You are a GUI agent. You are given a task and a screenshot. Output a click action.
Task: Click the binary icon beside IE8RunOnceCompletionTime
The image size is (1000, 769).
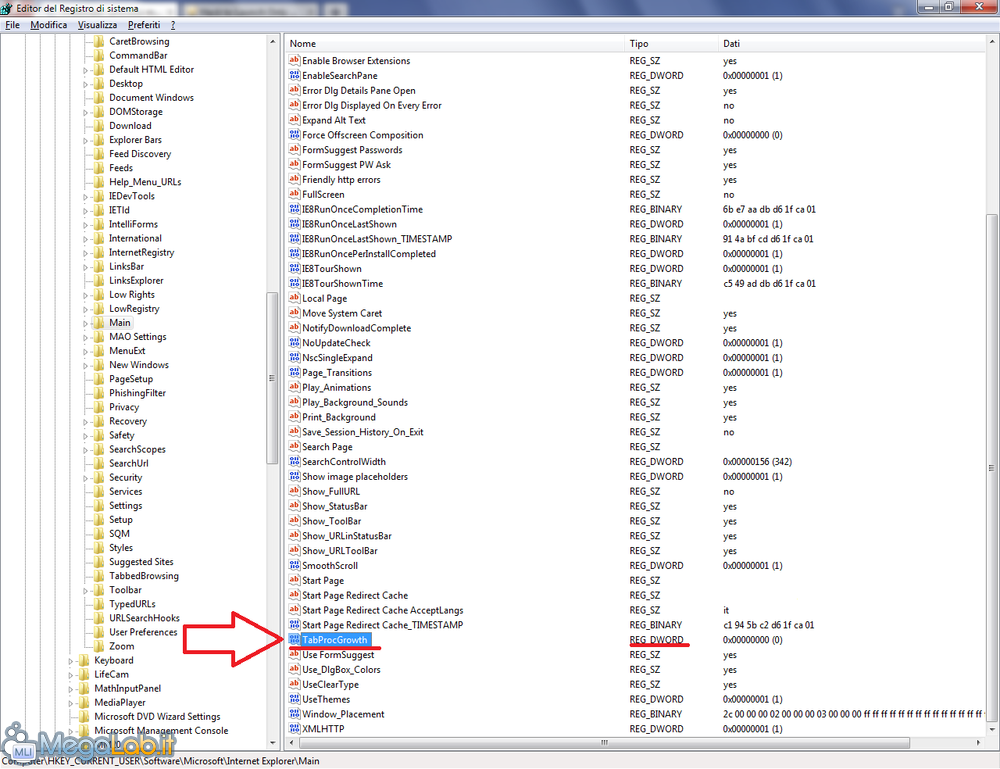(x=294, y=209)
